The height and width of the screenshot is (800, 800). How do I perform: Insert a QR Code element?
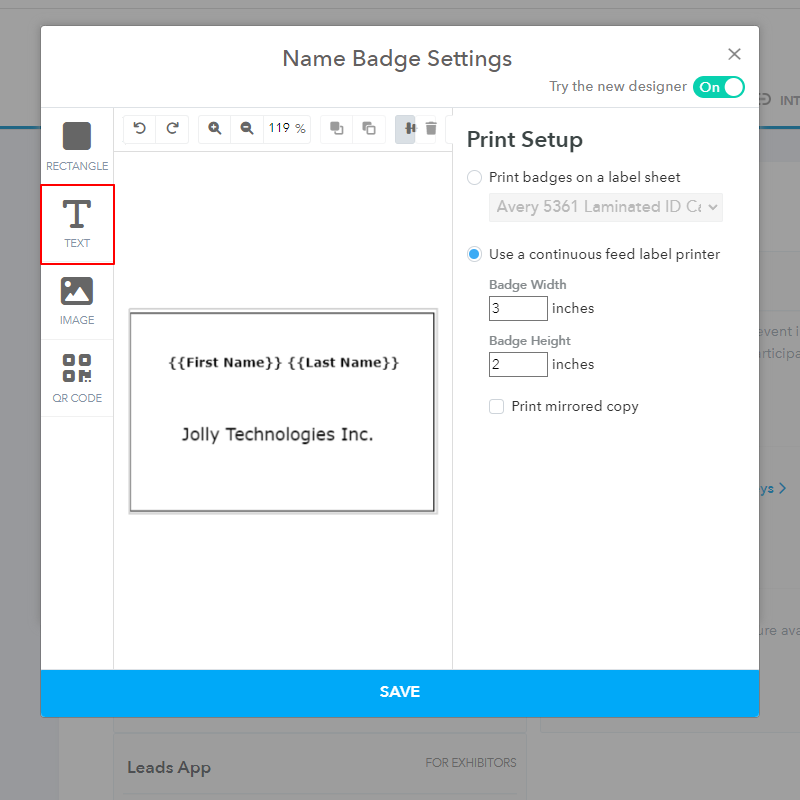(x=77, y=378)
